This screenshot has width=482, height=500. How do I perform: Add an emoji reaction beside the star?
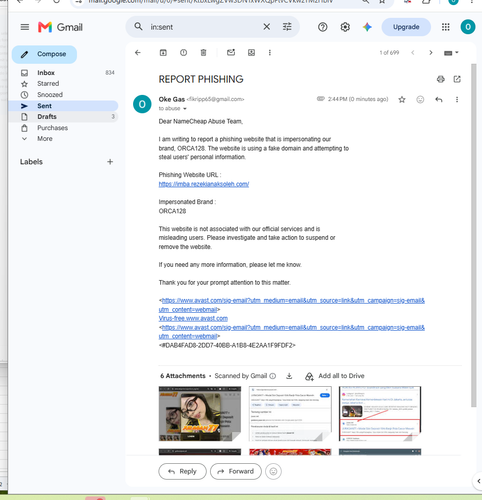(420, 99)
